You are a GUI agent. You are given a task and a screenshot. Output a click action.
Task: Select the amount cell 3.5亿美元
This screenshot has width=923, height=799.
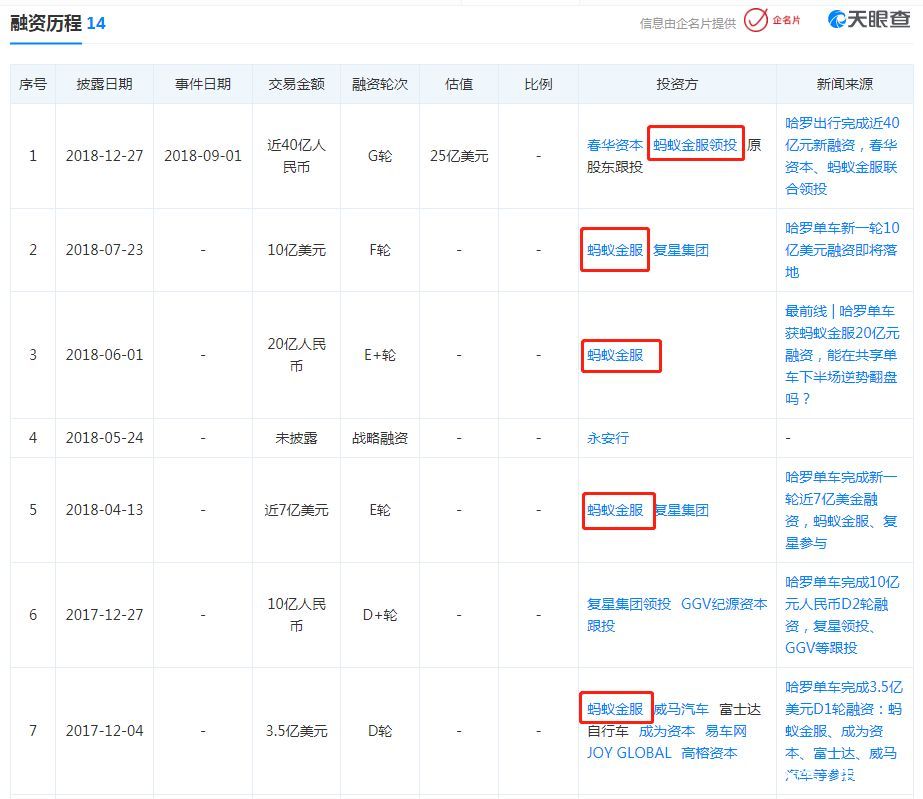(296, 731)
